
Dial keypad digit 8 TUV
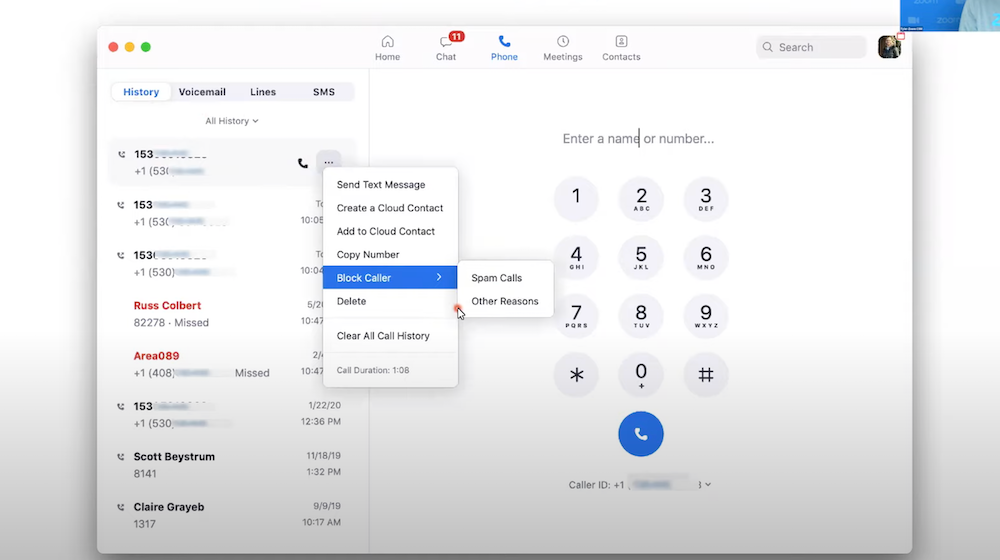[x=641, y=316]
